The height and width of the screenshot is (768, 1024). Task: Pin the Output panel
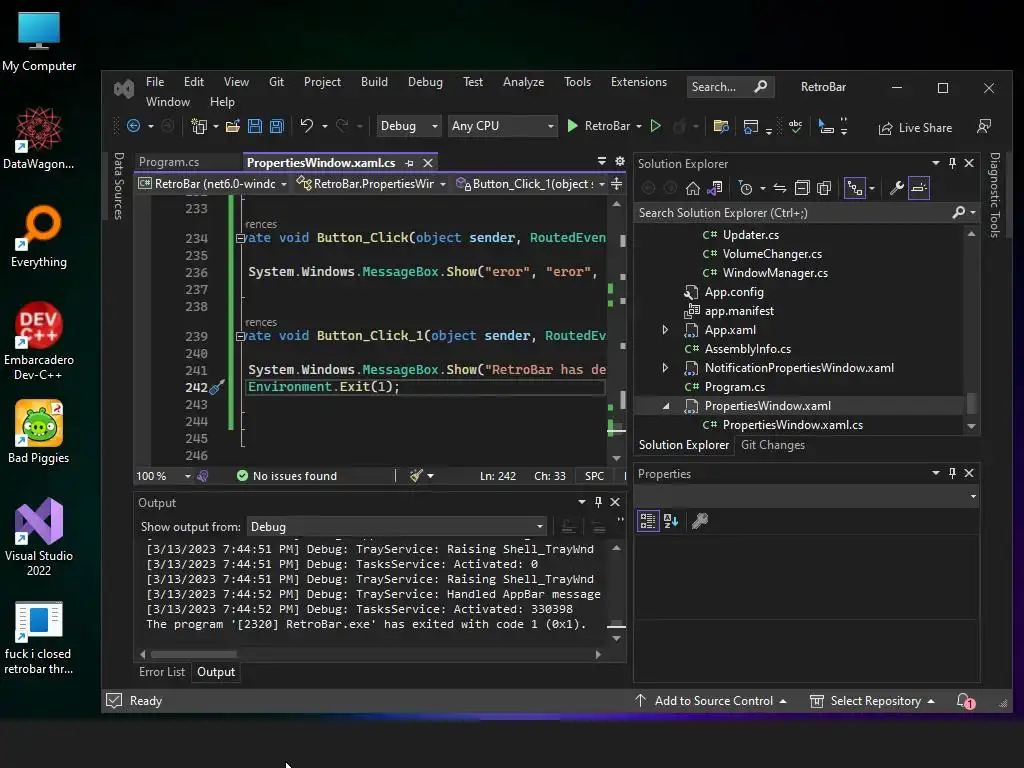[598, 502]
